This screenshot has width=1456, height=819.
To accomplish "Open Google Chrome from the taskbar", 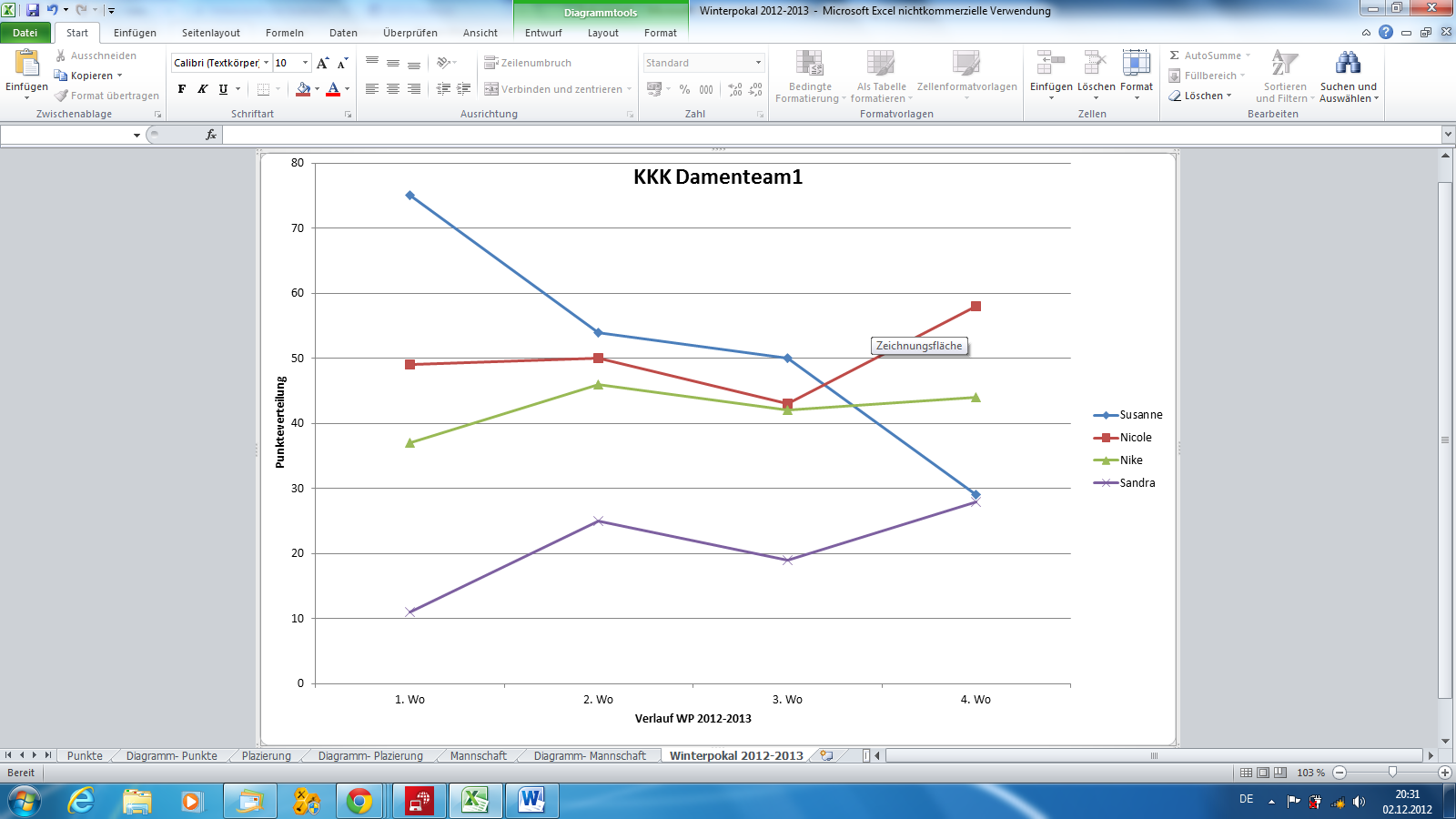I will [x=359, y=801].
